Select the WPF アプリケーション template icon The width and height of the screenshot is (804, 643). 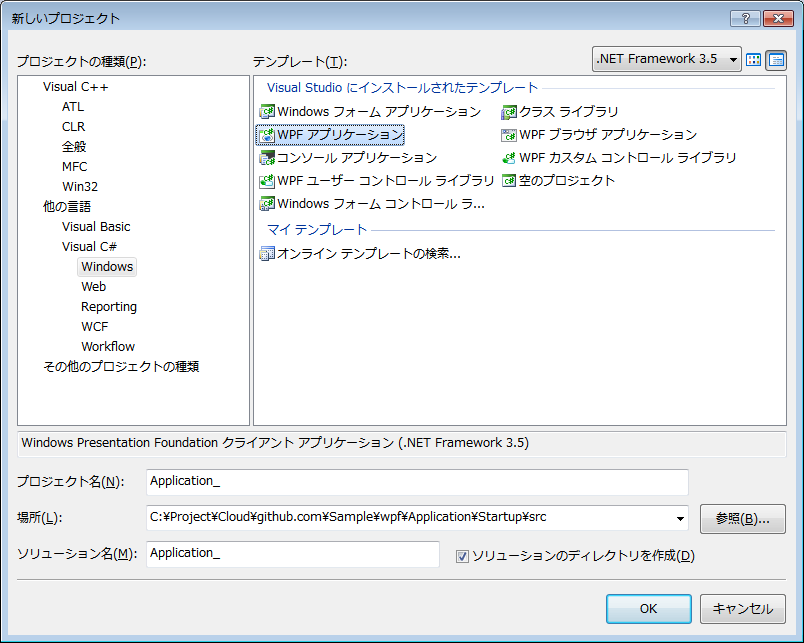click(x=267, y=135)
